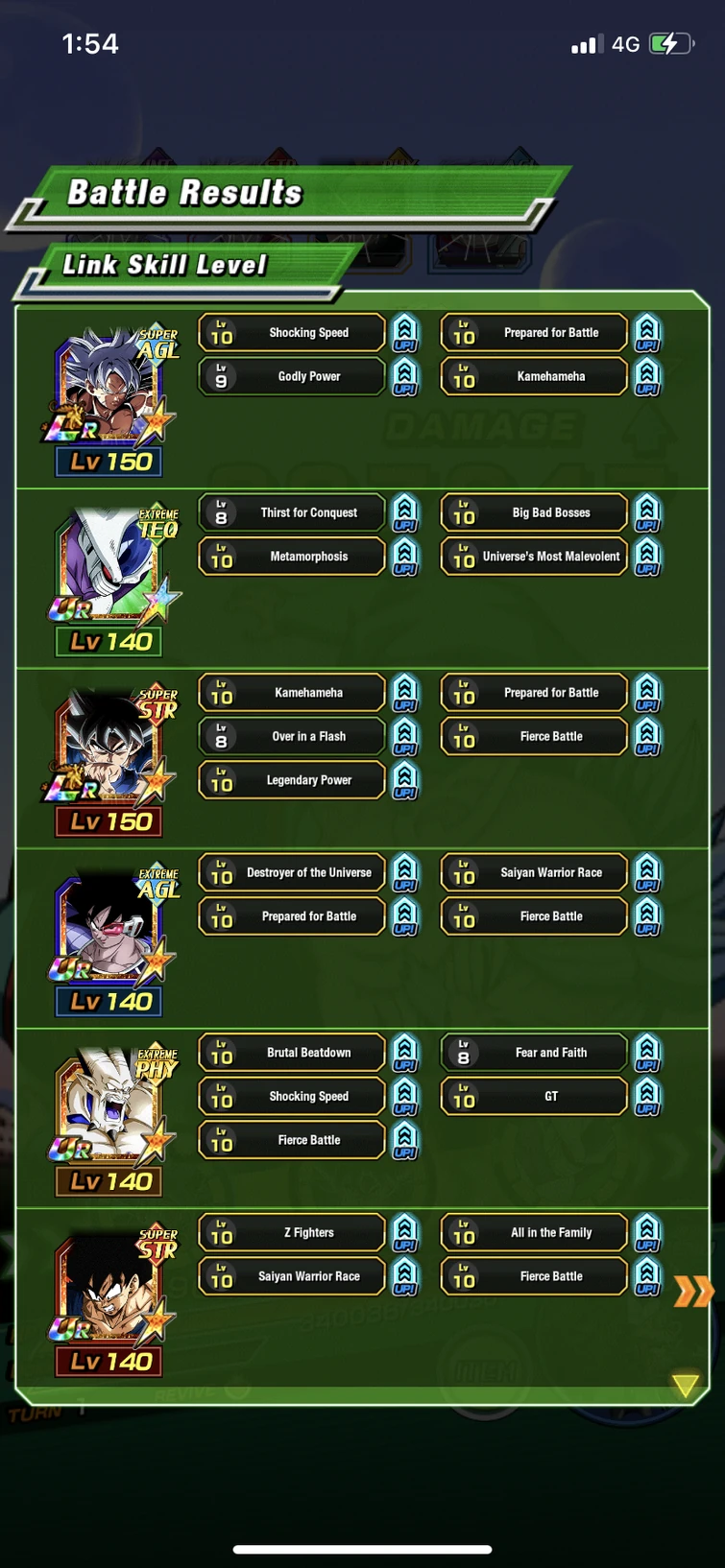
Task: Tap the Big Bad Bosses link skill
Action: click(534, 513)
